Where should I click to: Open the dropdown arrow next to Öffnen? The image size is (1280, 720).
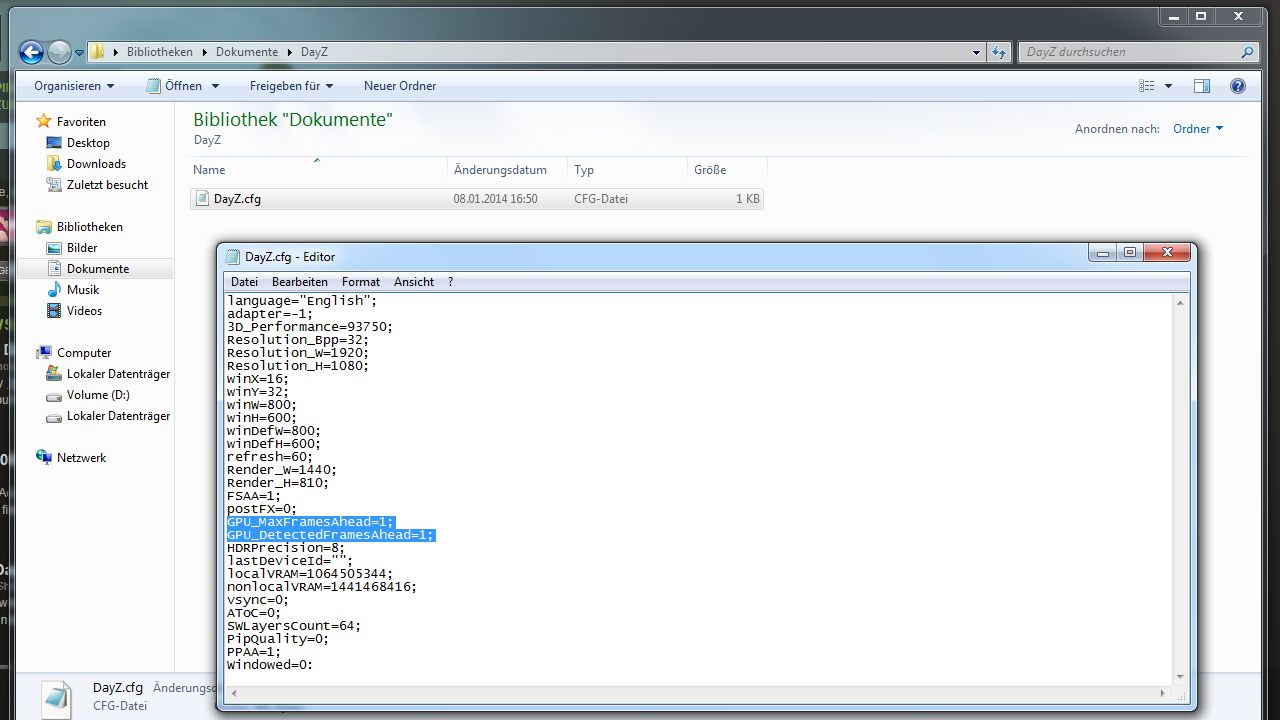pos(215,86)
